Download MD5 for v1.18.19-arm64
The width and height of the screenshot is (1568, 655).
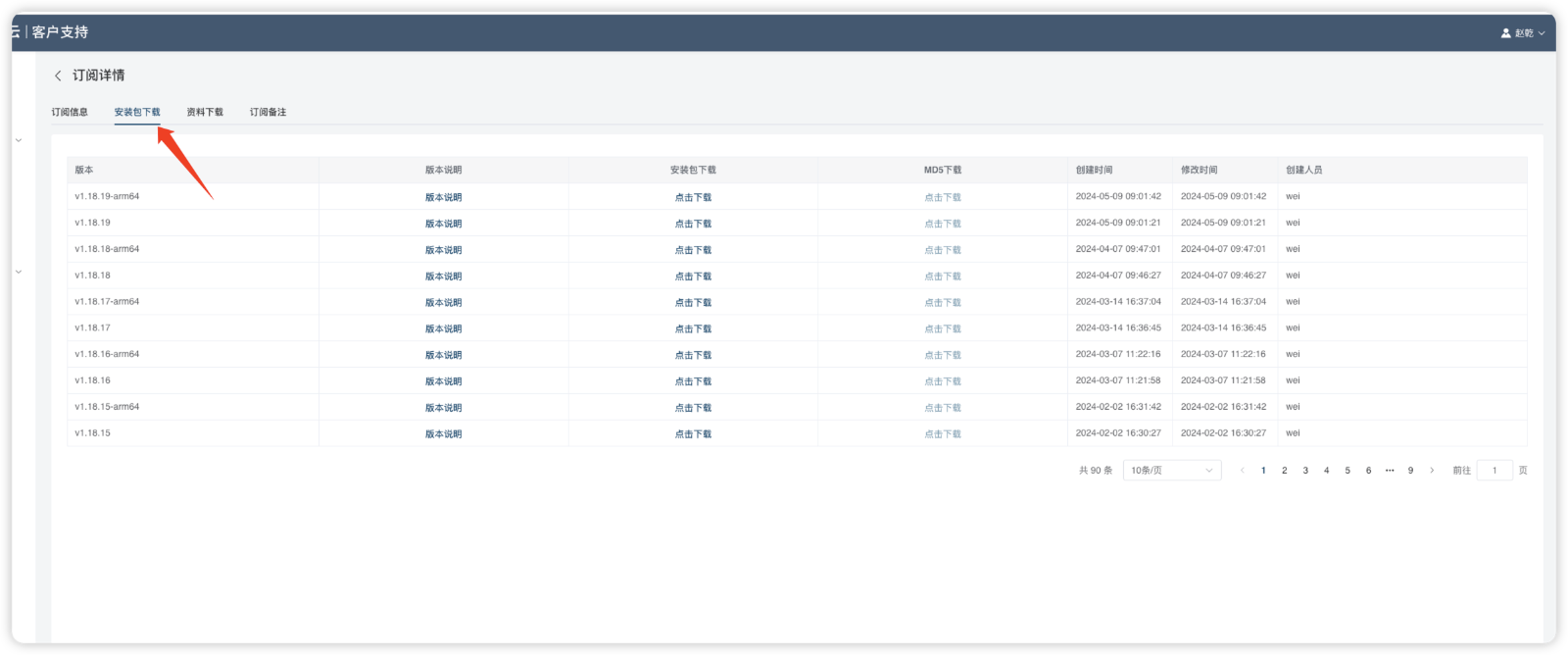point(943,197)
